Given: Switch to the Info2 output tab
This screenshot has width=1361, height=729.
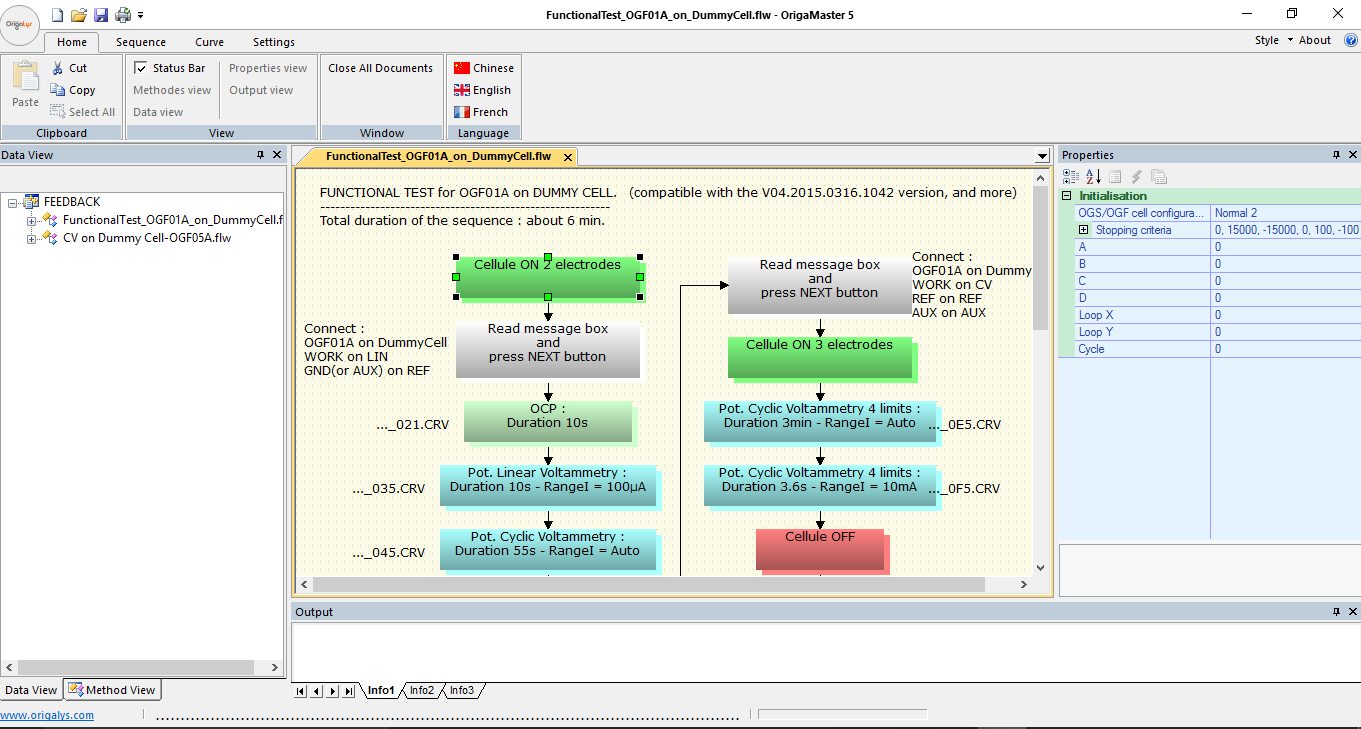Looking at the screenshot, I should tap(422, 690).
